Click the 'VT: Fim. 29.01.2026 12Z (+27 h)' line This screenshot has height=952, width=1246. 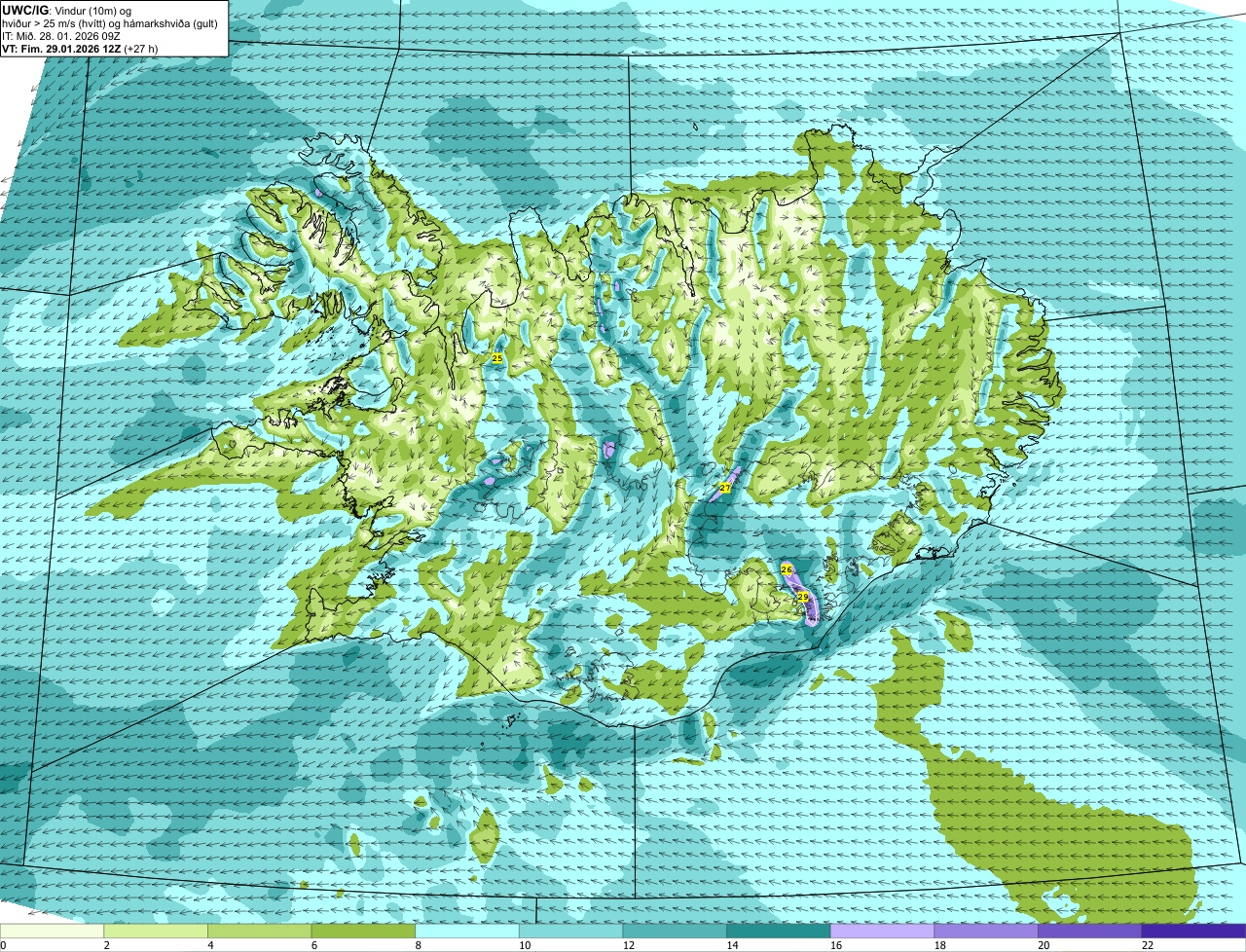click(80, 49)
